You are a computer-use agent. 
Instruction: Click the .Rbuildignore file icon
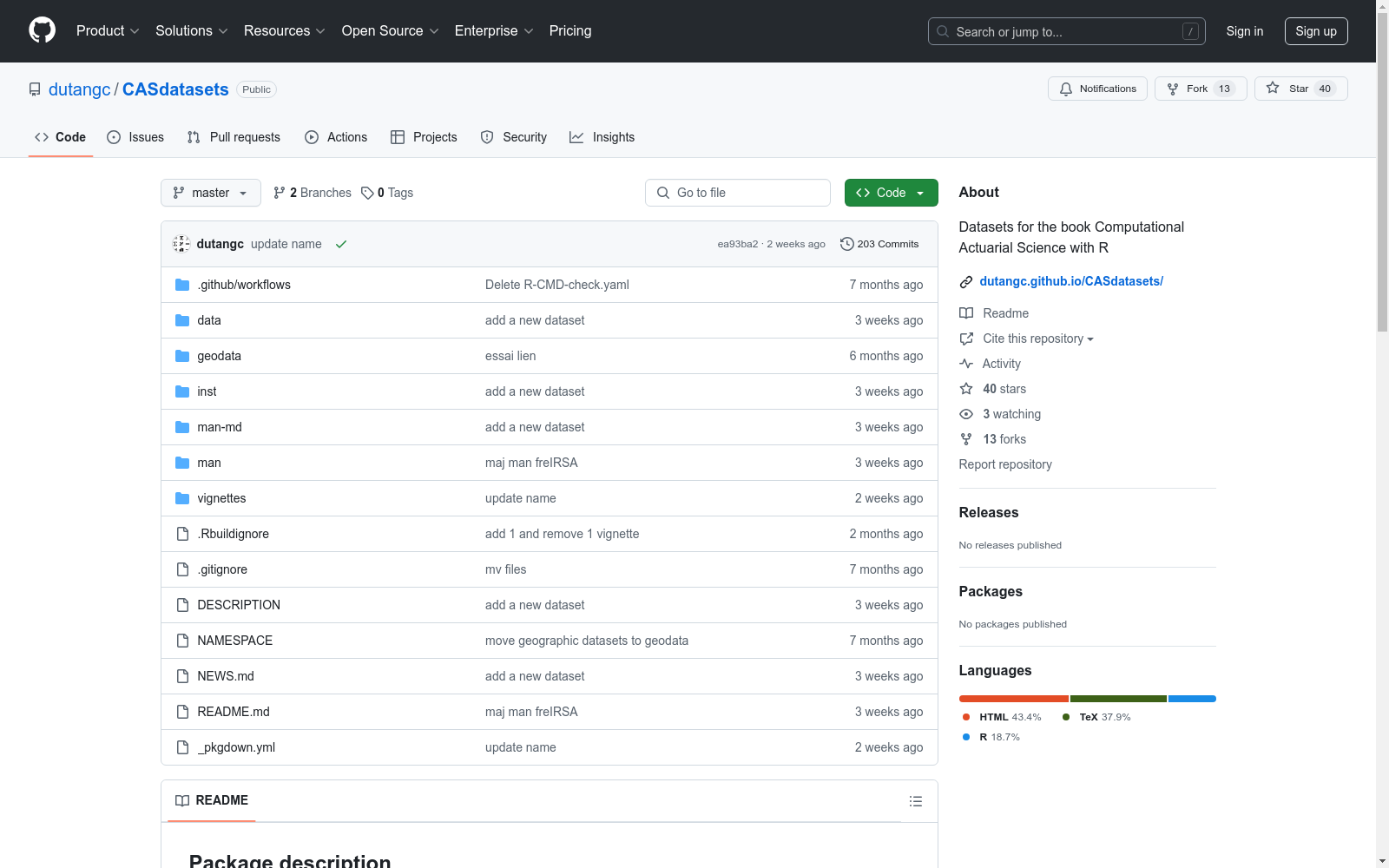coord(182,534)
